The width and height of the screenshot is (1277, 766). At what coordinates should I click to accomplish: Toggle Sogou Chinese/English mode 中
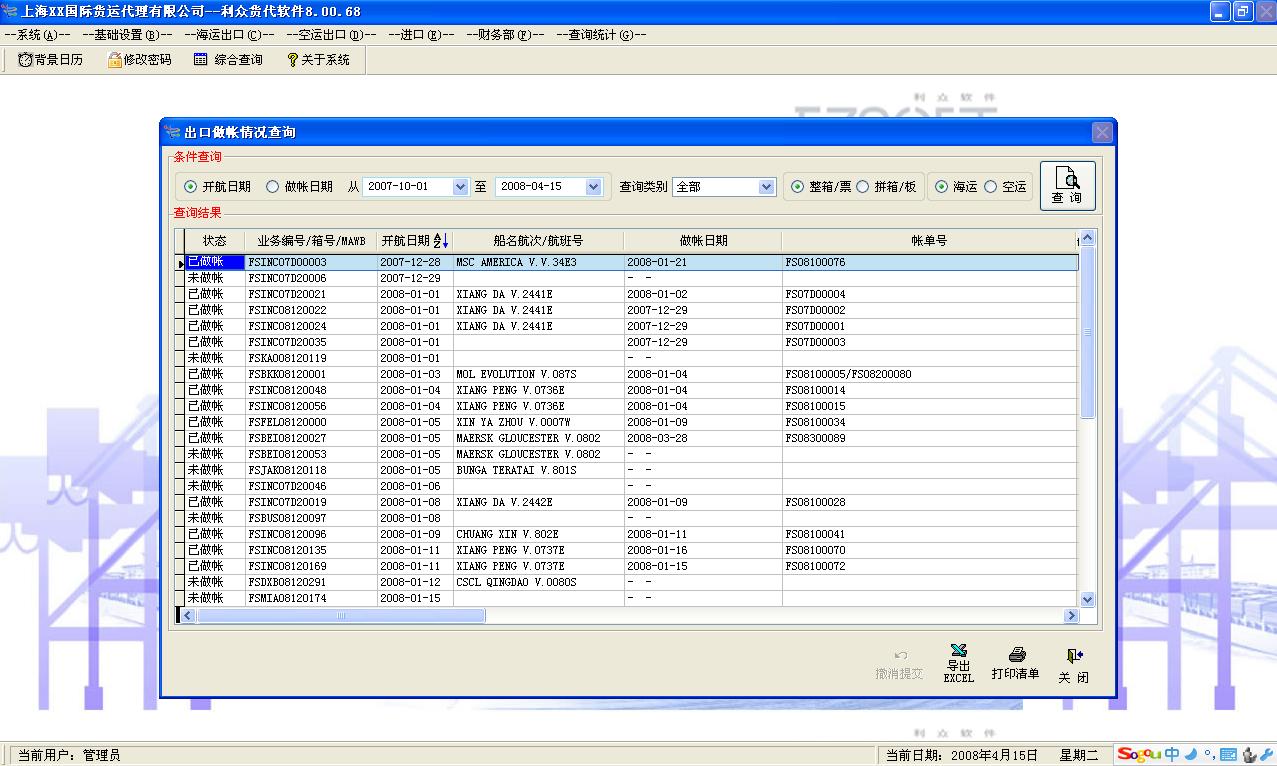tap(1172, 754)
